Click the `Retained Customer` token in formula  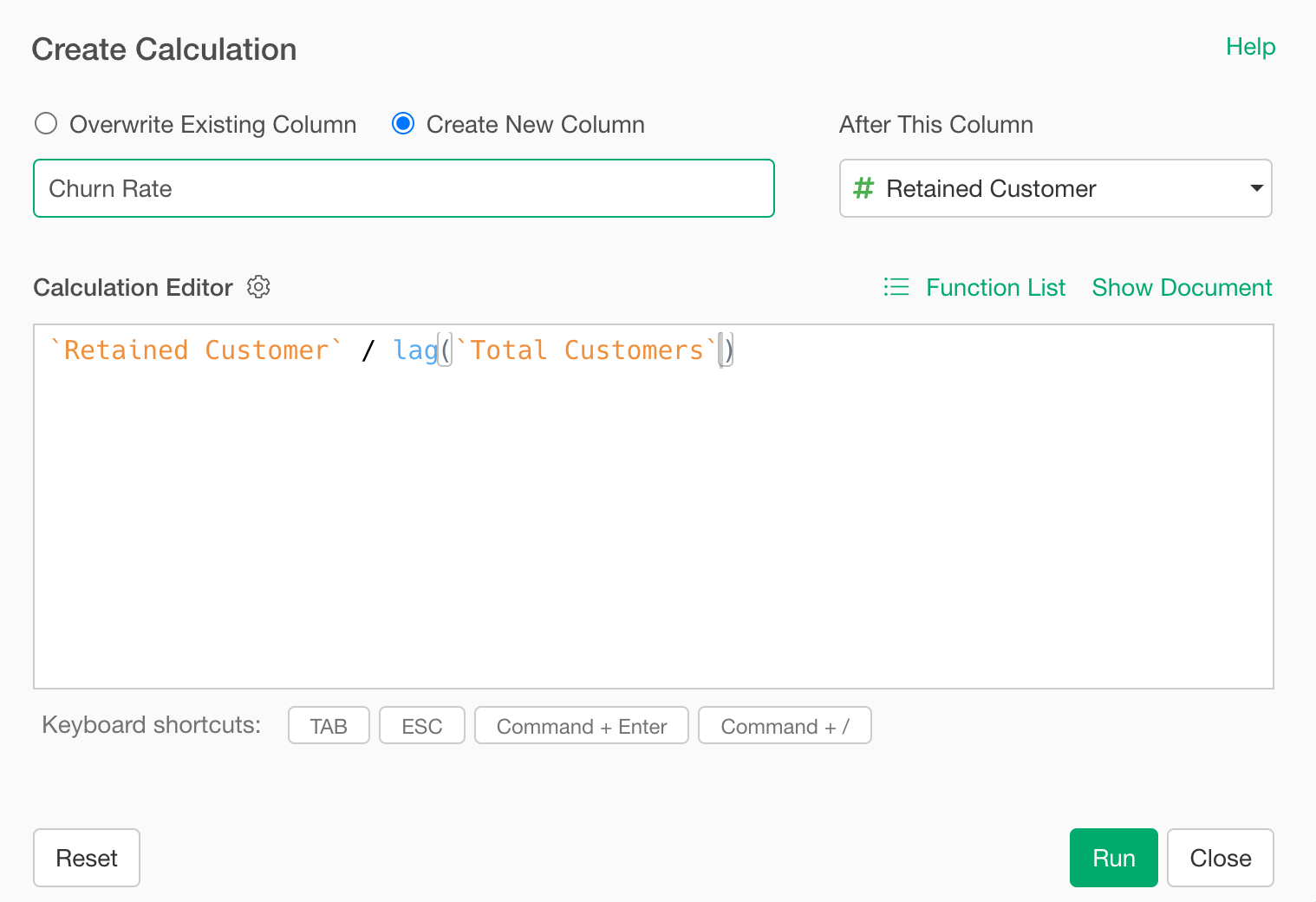[x=196, y=350]
